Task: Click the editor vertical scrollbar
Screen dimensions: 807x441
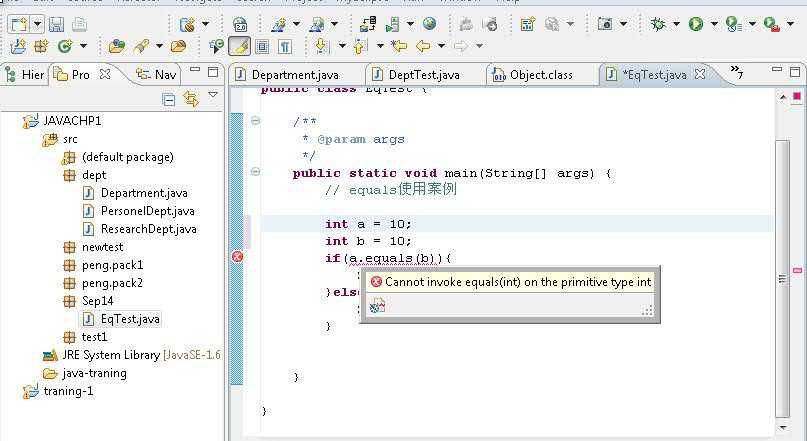Action: point(782,278)
